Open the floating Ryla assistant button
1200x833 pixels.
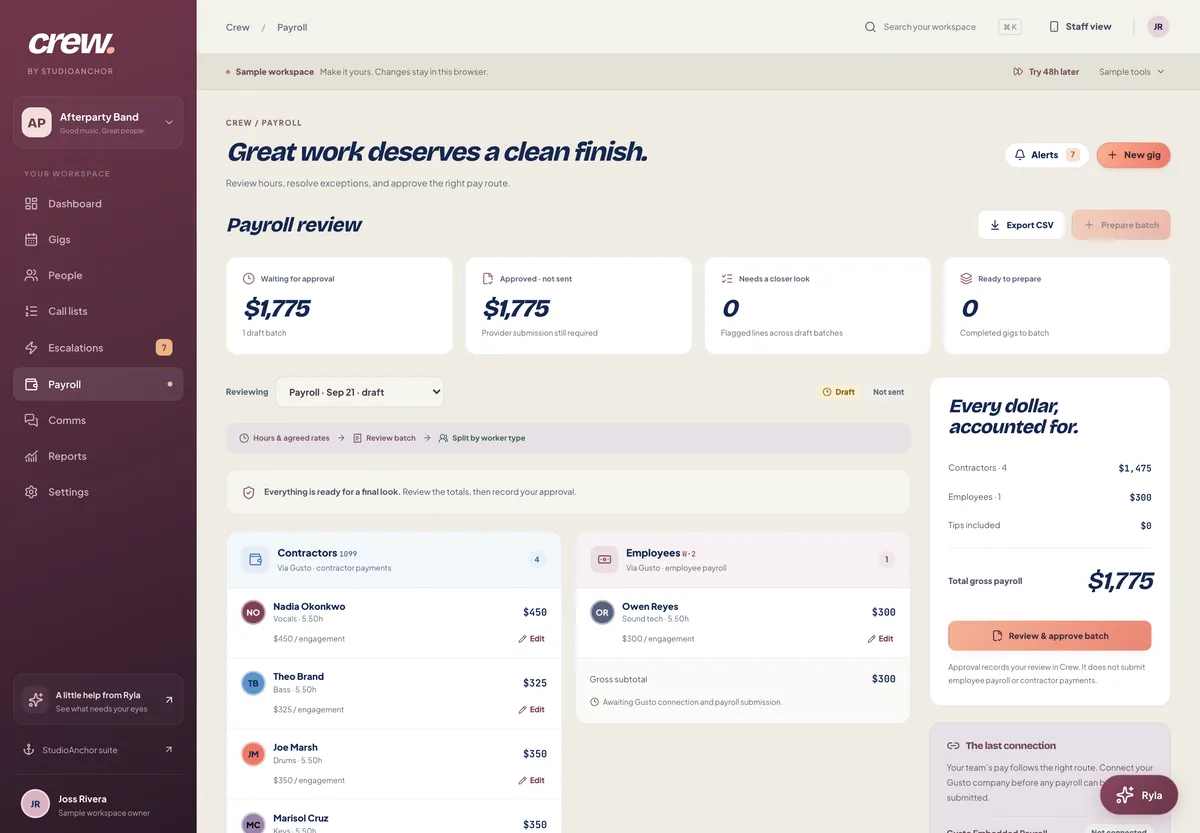point(1139,795)
